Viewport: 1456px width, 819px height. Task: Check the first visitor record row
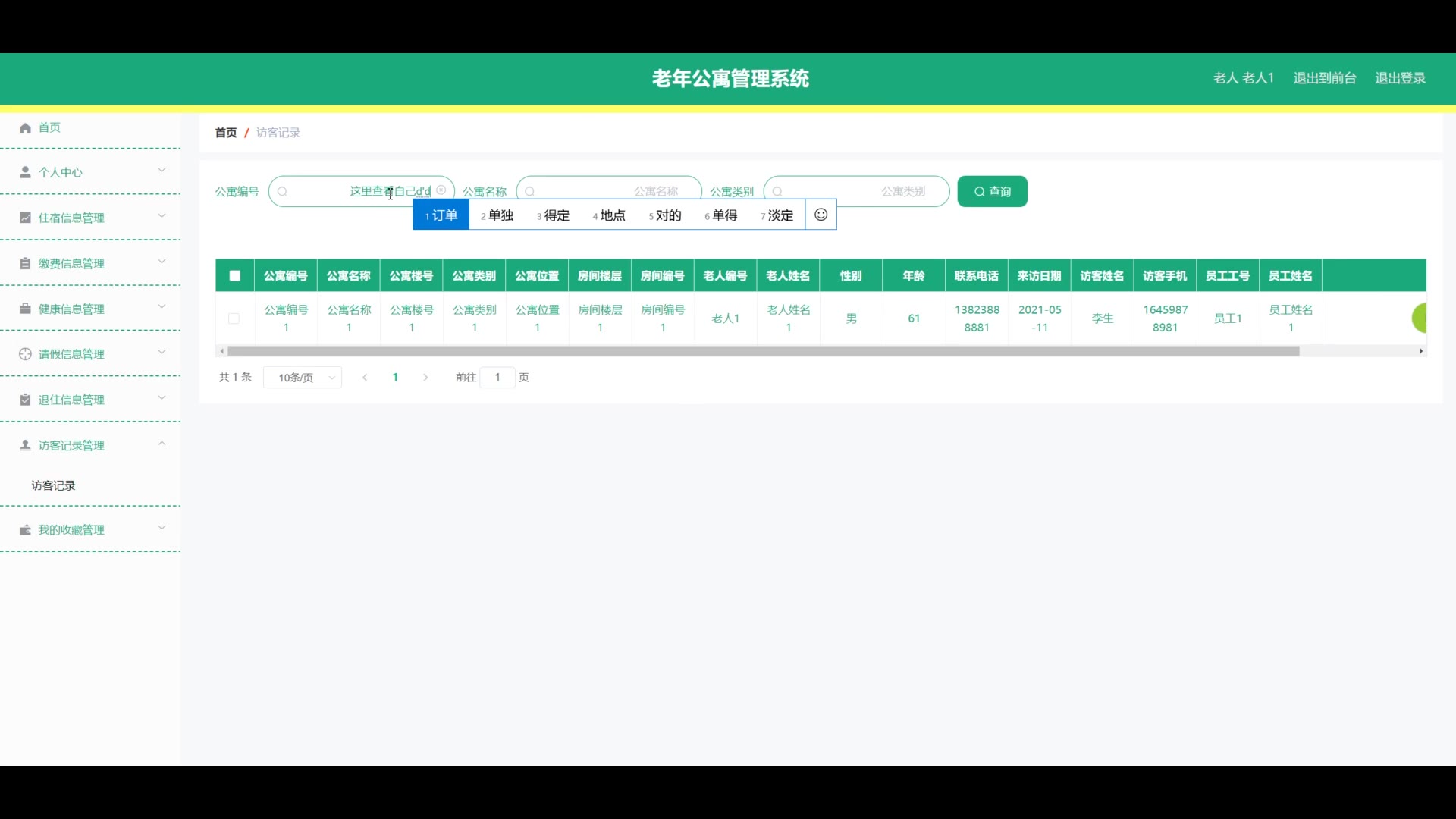(x=234, y=318)
